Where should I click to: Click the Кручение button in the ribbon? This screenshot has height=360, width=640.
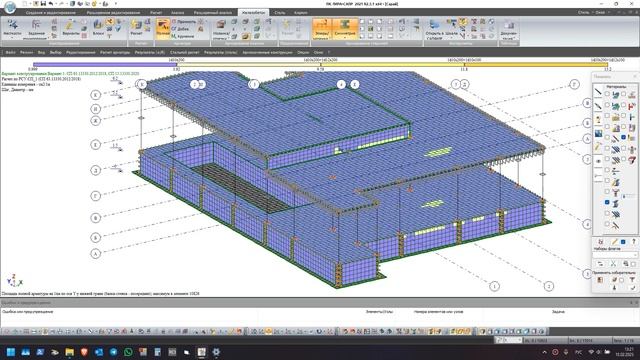tap(182, 36)
